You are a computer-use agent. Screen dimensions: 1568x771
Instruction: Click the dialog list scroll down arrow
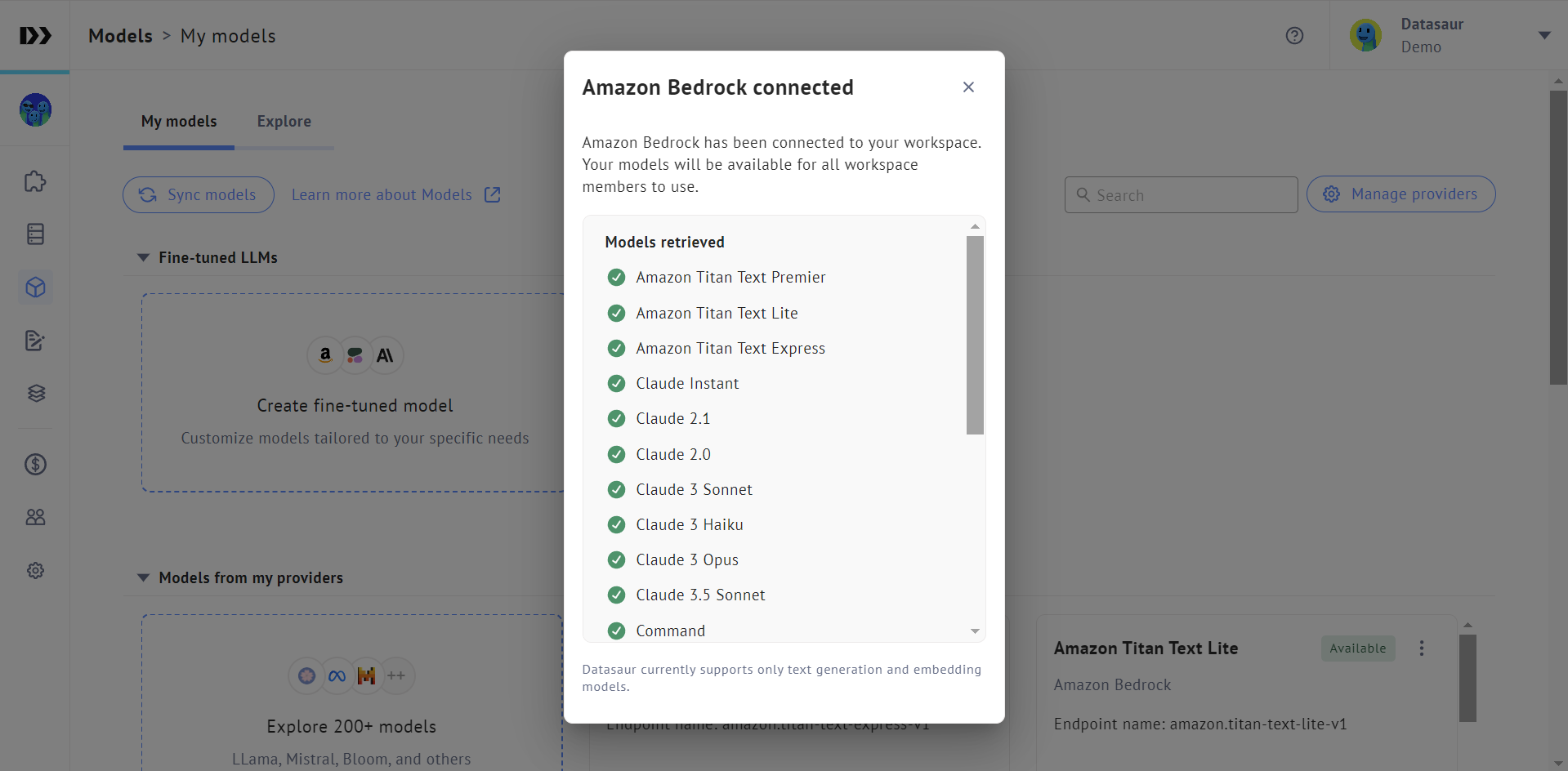pos(975,631)
